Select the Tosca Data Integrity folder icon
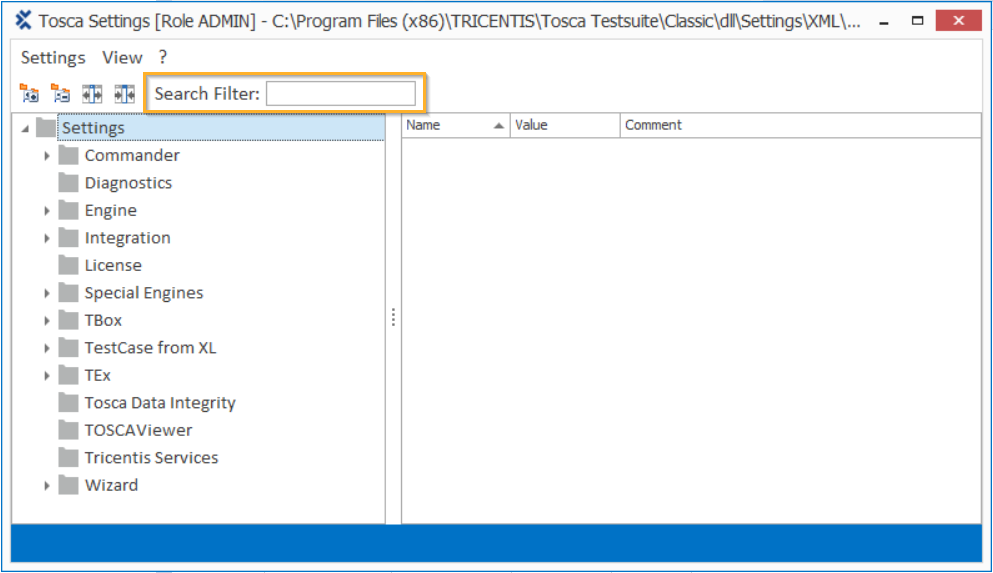Viewport: 993px width, 573px height. pyautogui.click(x=68, y=403)
